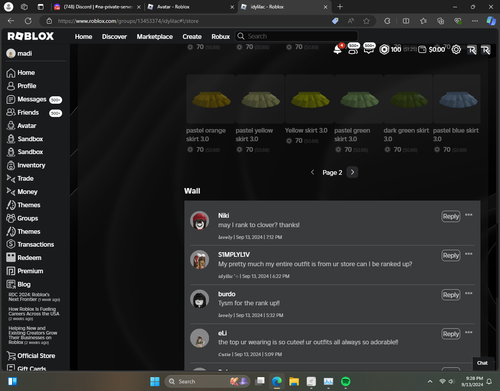Go back in the browser

[11, 21]
